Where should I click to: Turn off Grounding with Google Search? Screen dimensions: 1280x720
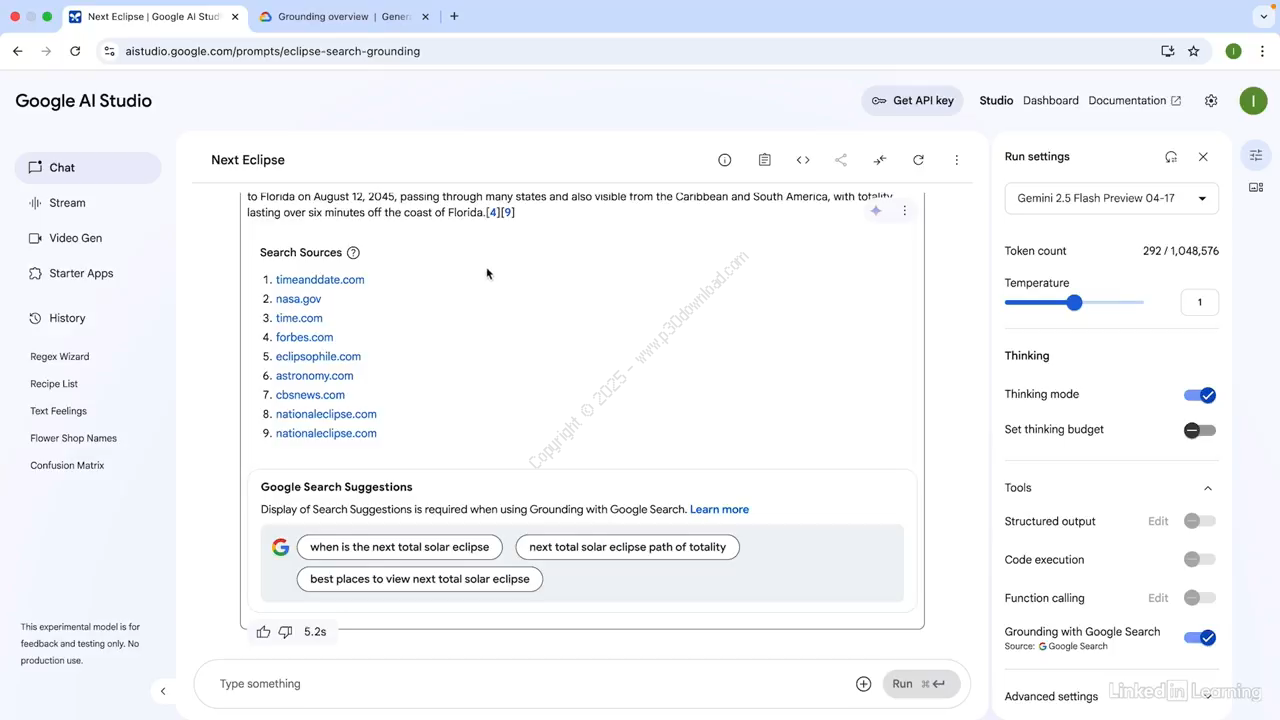[1199, 638]
